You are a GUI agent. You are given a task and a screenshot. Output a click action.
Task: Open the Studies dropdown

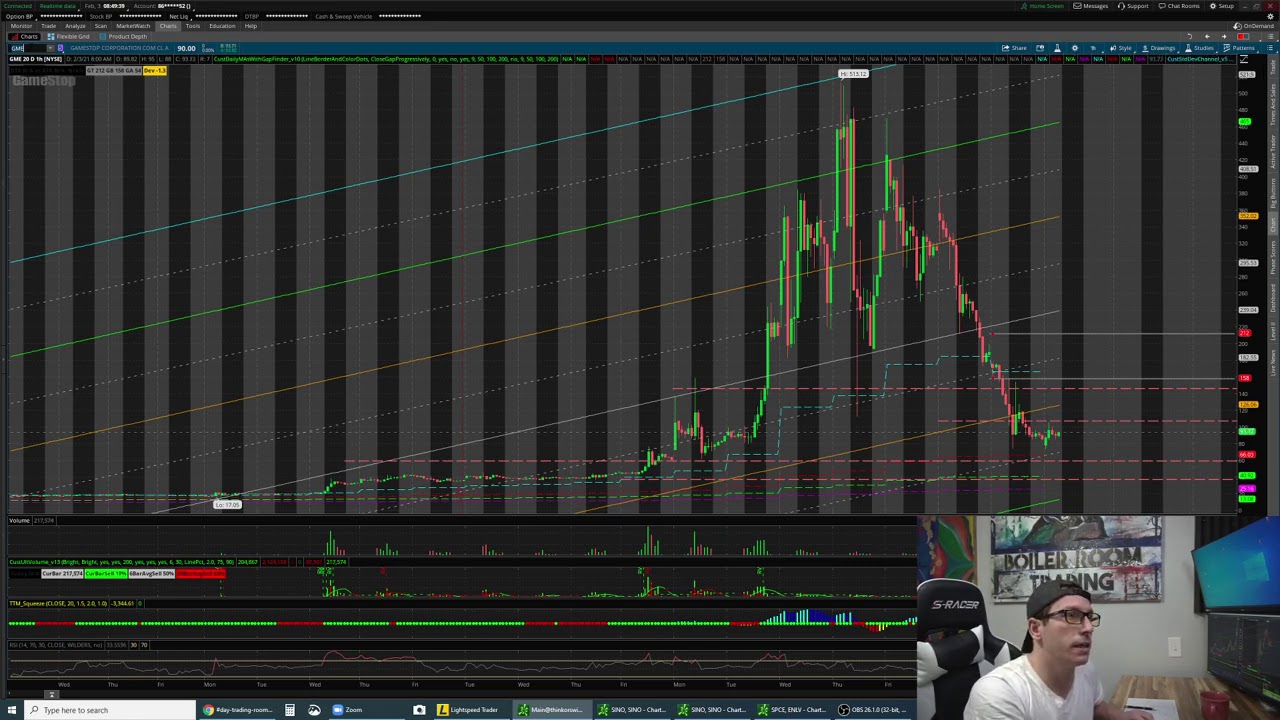(1198, 48)
